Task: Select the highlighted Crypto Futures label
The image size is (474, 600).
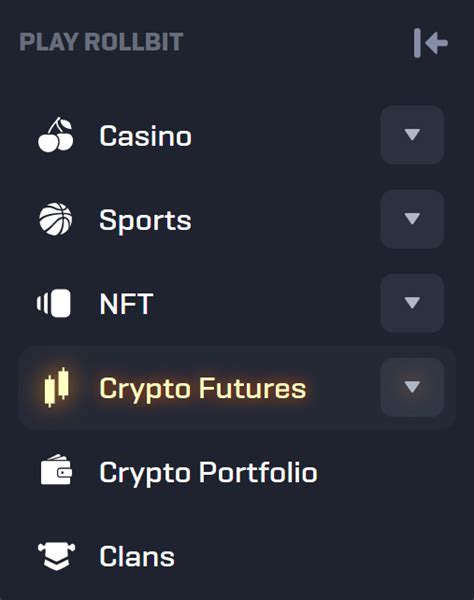Action: [x=203, y=389]
